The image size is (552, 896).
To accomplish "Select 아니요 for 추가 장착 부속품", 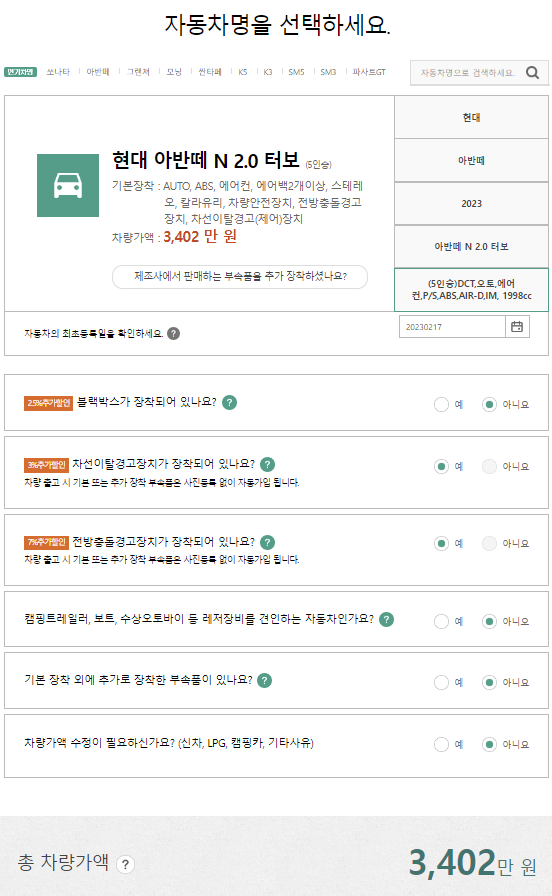I will click(489, 682).
